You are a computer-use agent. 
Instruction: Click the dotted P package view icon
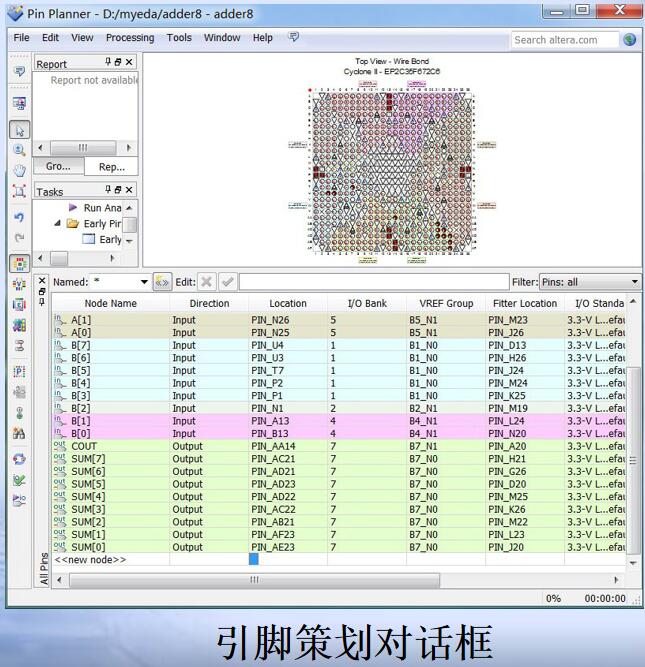tap(19, 371)
